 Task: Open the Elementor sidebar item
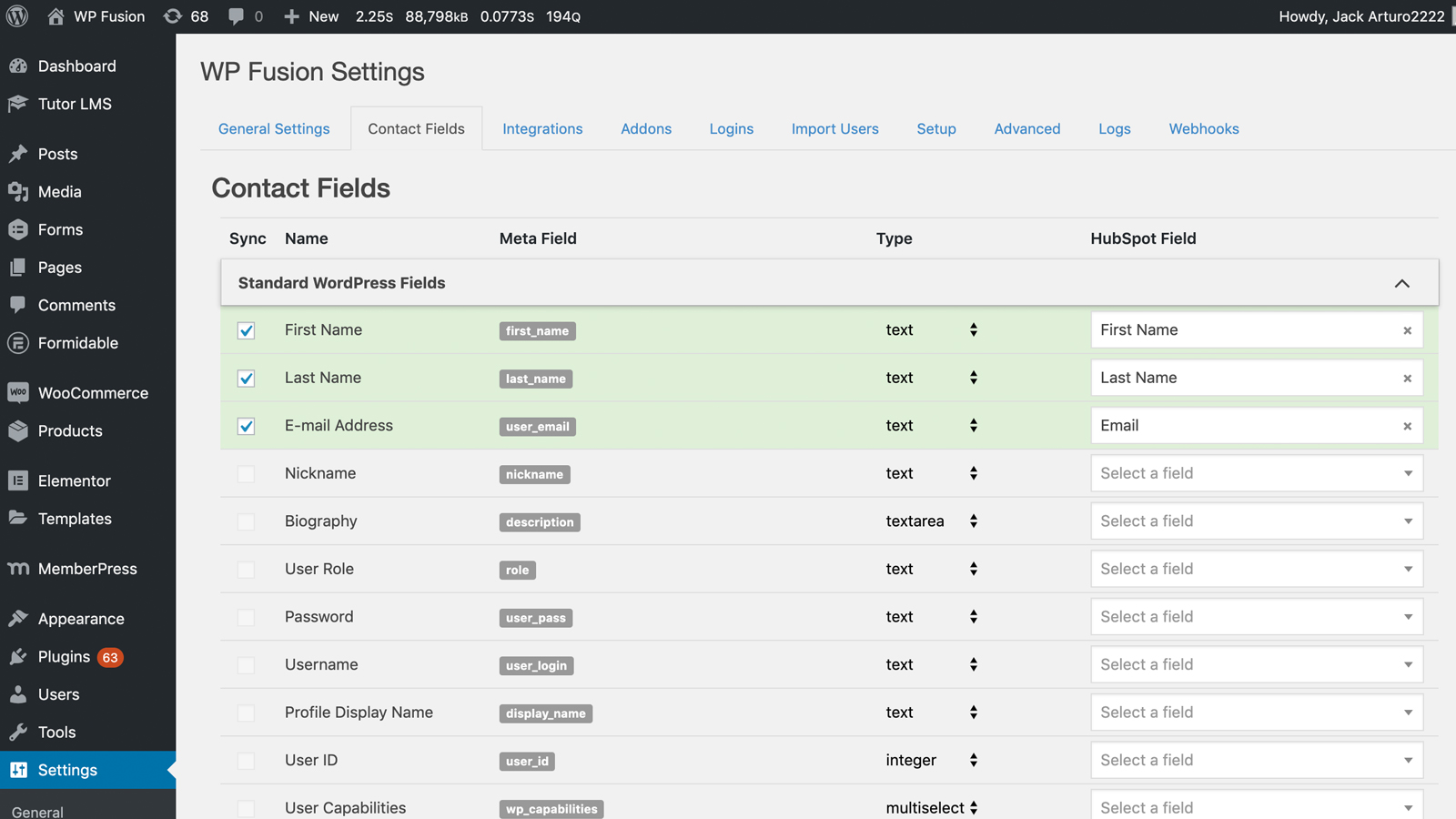74,480
